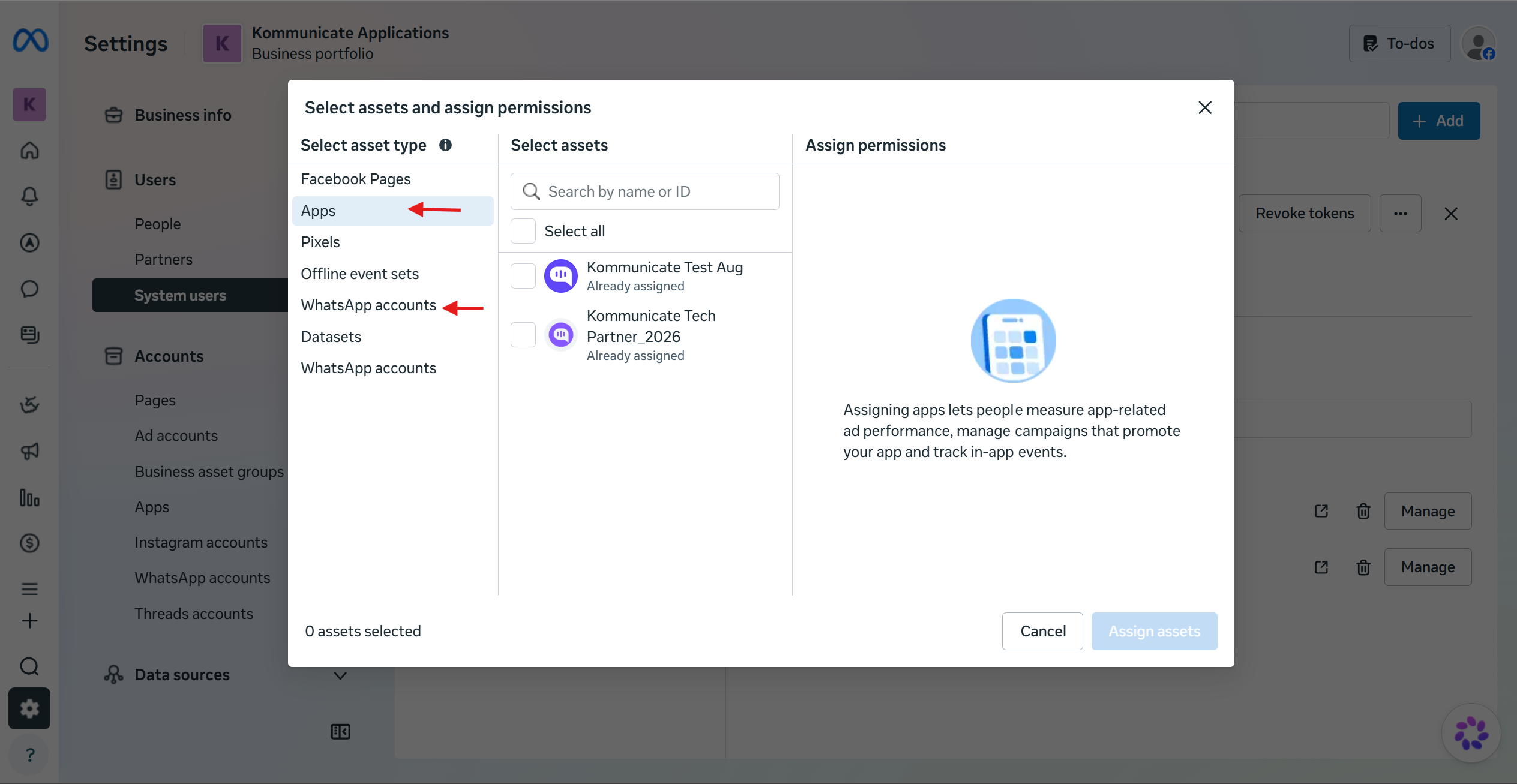Click the '0 assets selected' text
Viewport: 1517px width, 784px height.
point(363,631)
